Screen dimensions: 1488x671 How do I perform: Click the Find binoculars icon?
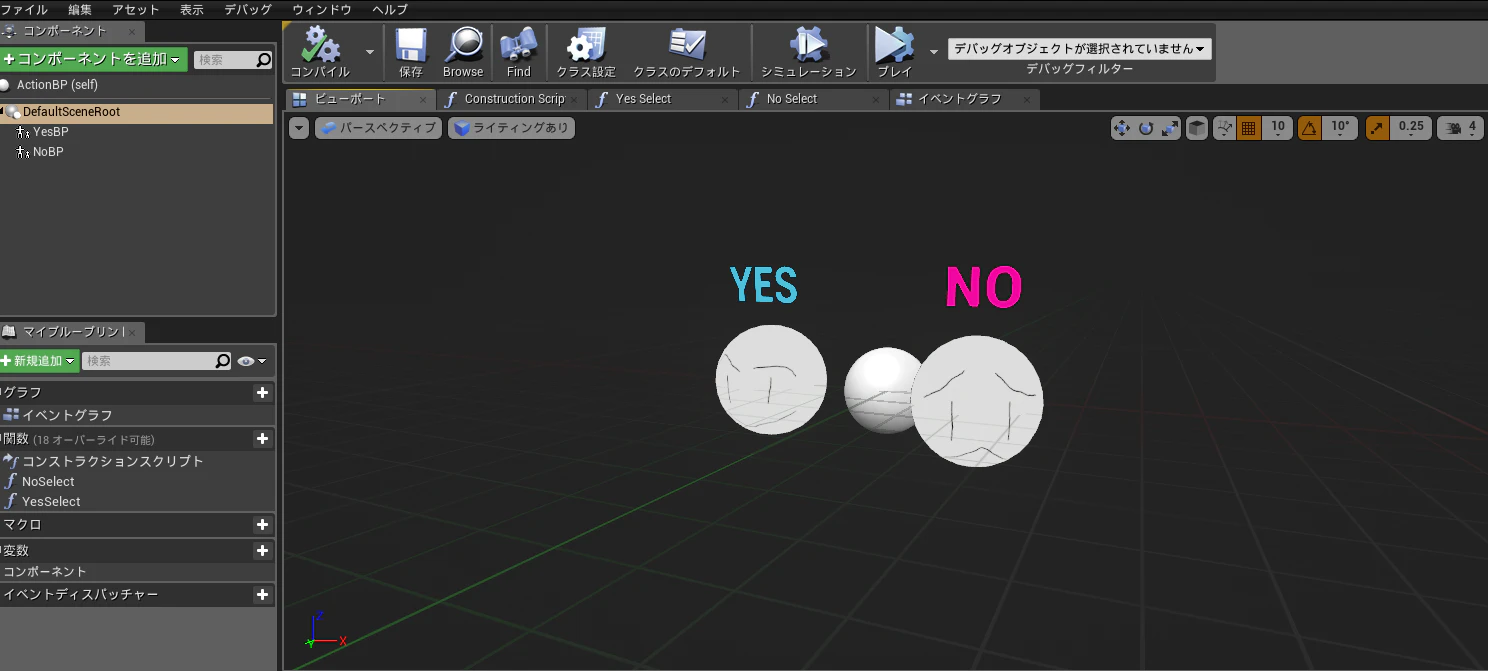click(x=519, y=52)
